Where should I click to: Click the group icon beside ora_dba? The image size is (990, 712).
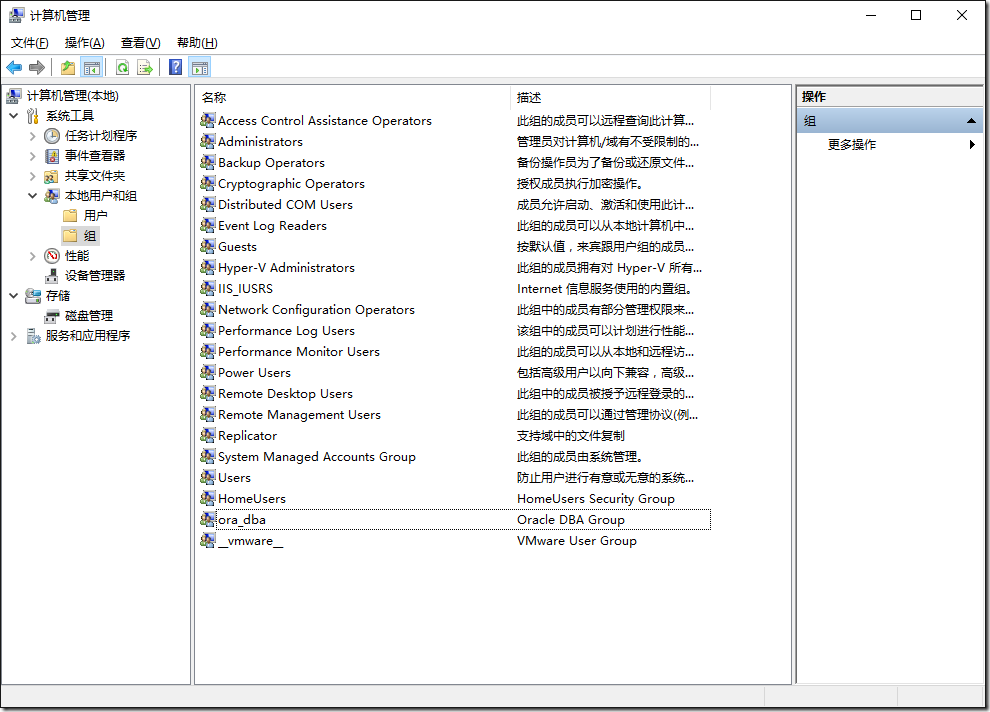point(208,519)
